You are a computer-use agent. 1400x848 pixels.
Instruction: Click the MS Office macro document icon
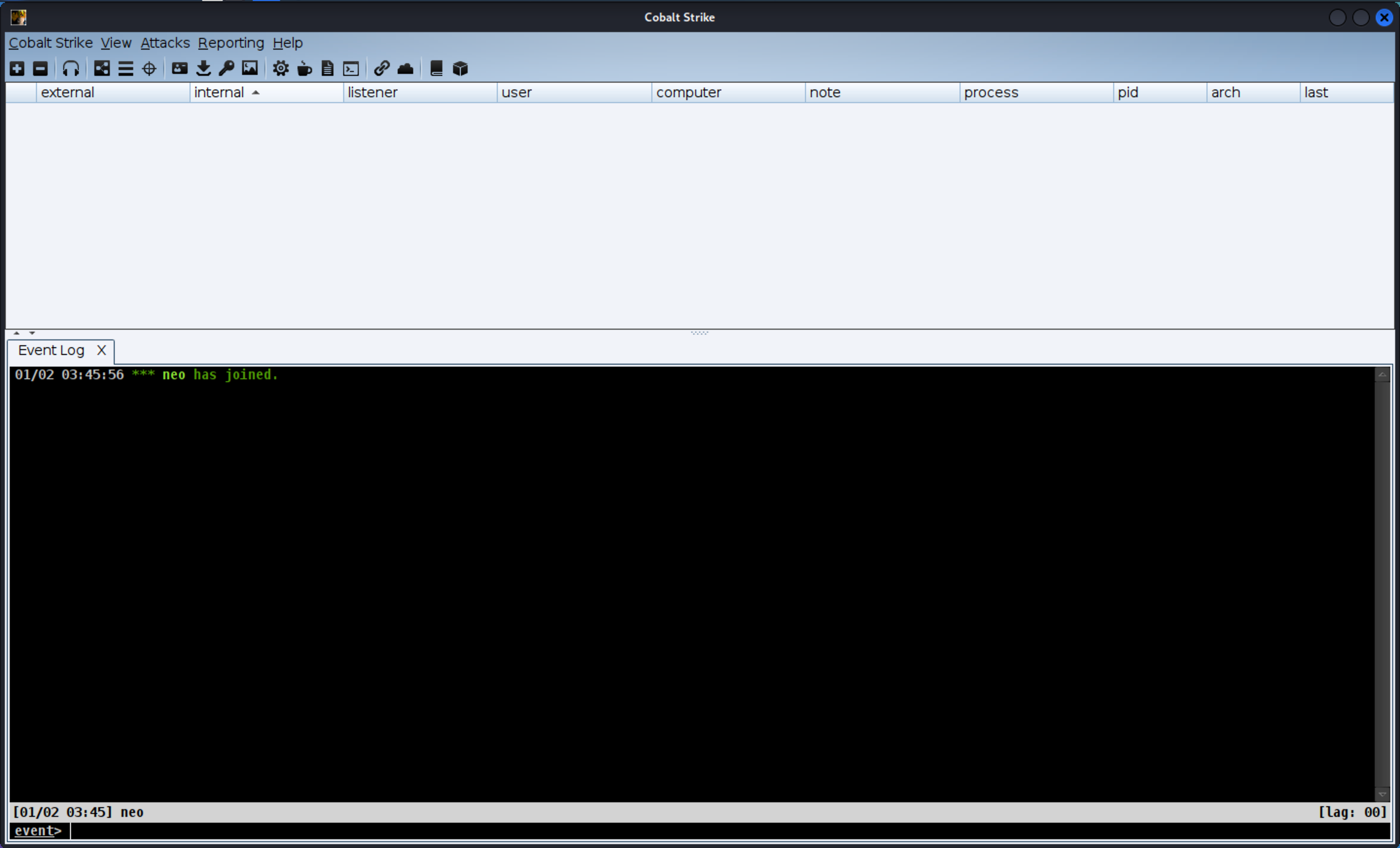point(328,69)
